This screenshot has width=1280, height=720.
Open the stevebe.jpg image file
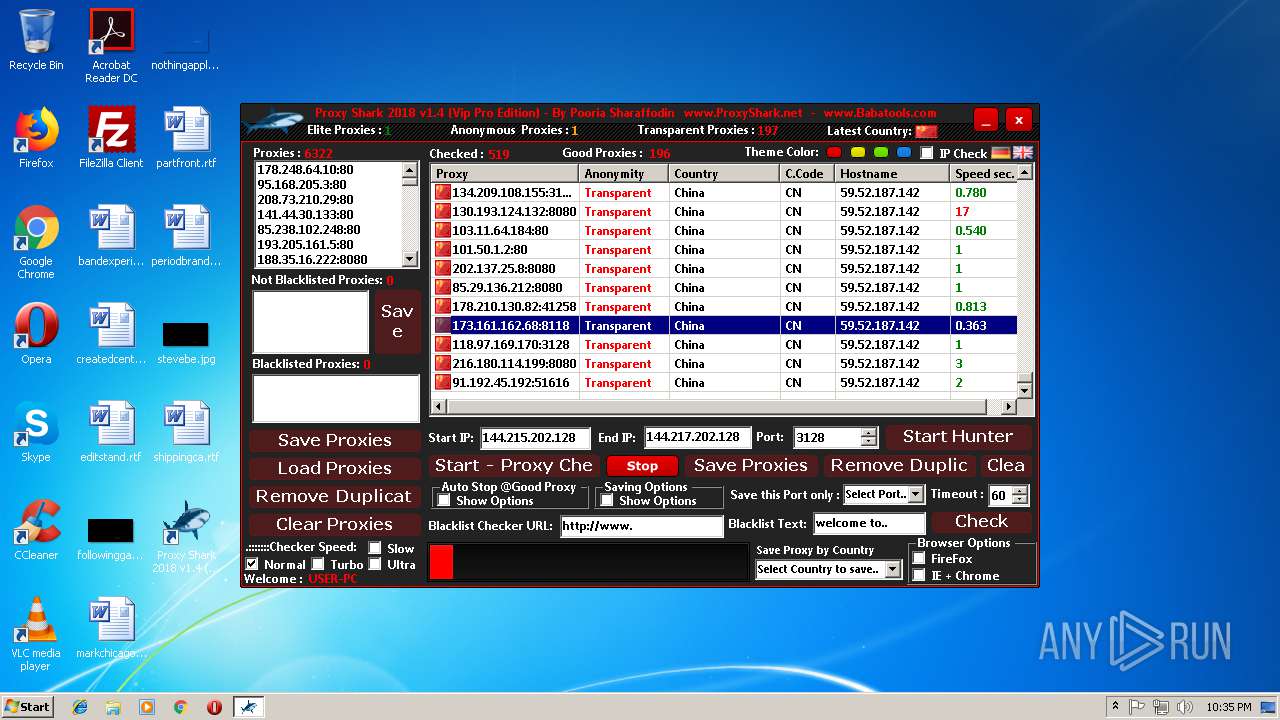click(186, 342)
